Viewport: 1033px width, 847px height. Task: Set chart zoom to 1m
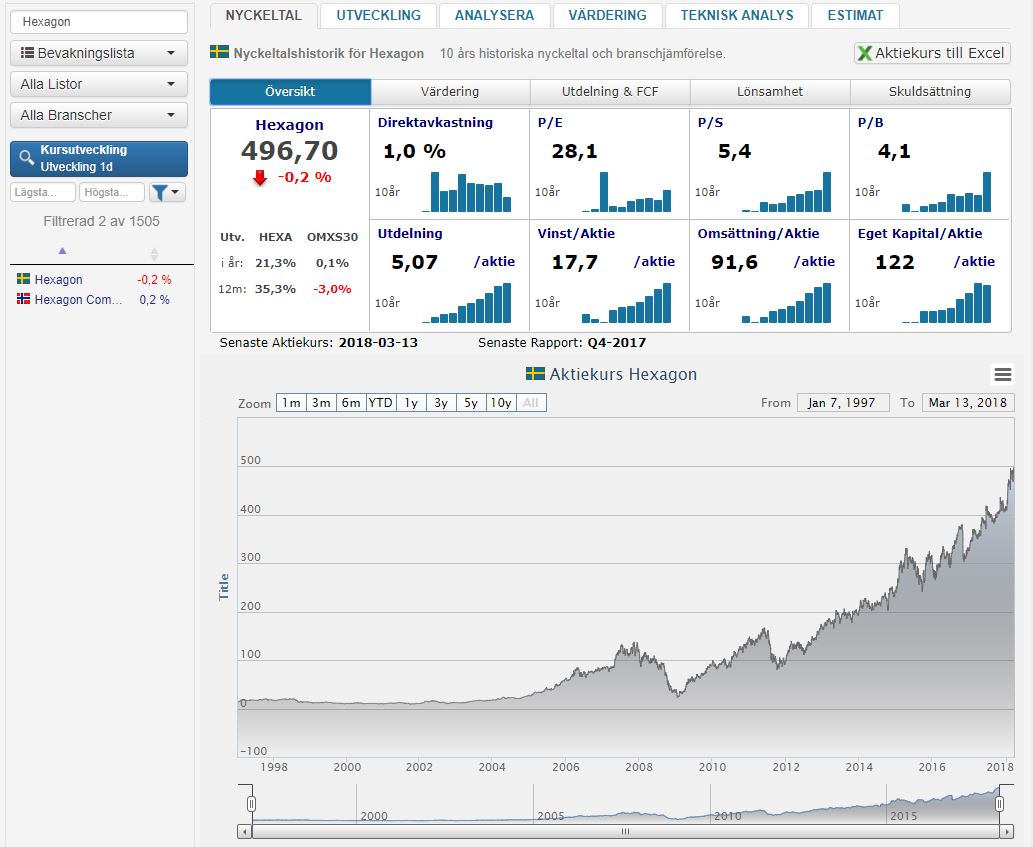click(291, 402)
